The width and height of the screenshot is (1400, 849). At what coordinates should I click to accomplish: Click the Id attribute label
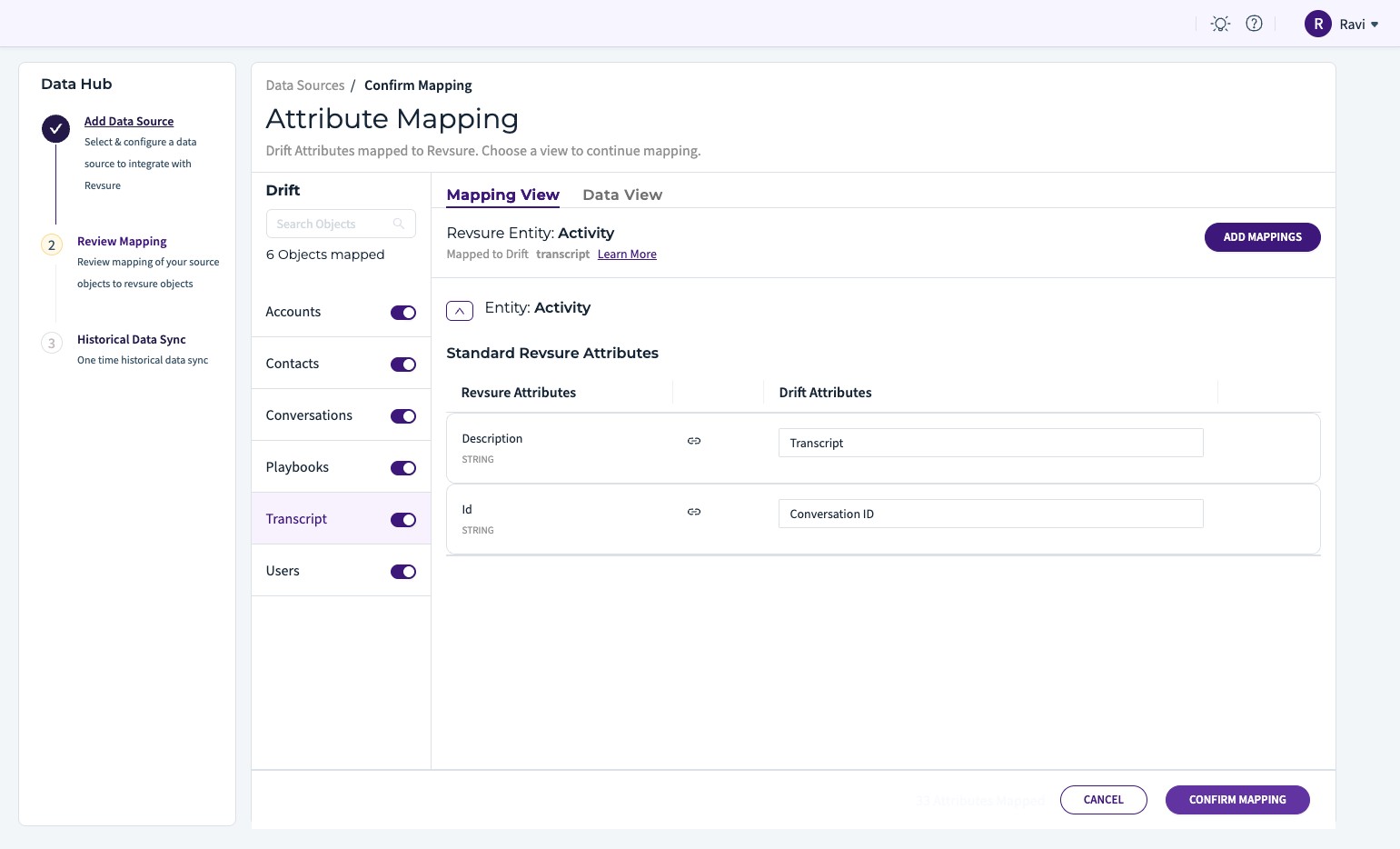click(x=467, y=509)
